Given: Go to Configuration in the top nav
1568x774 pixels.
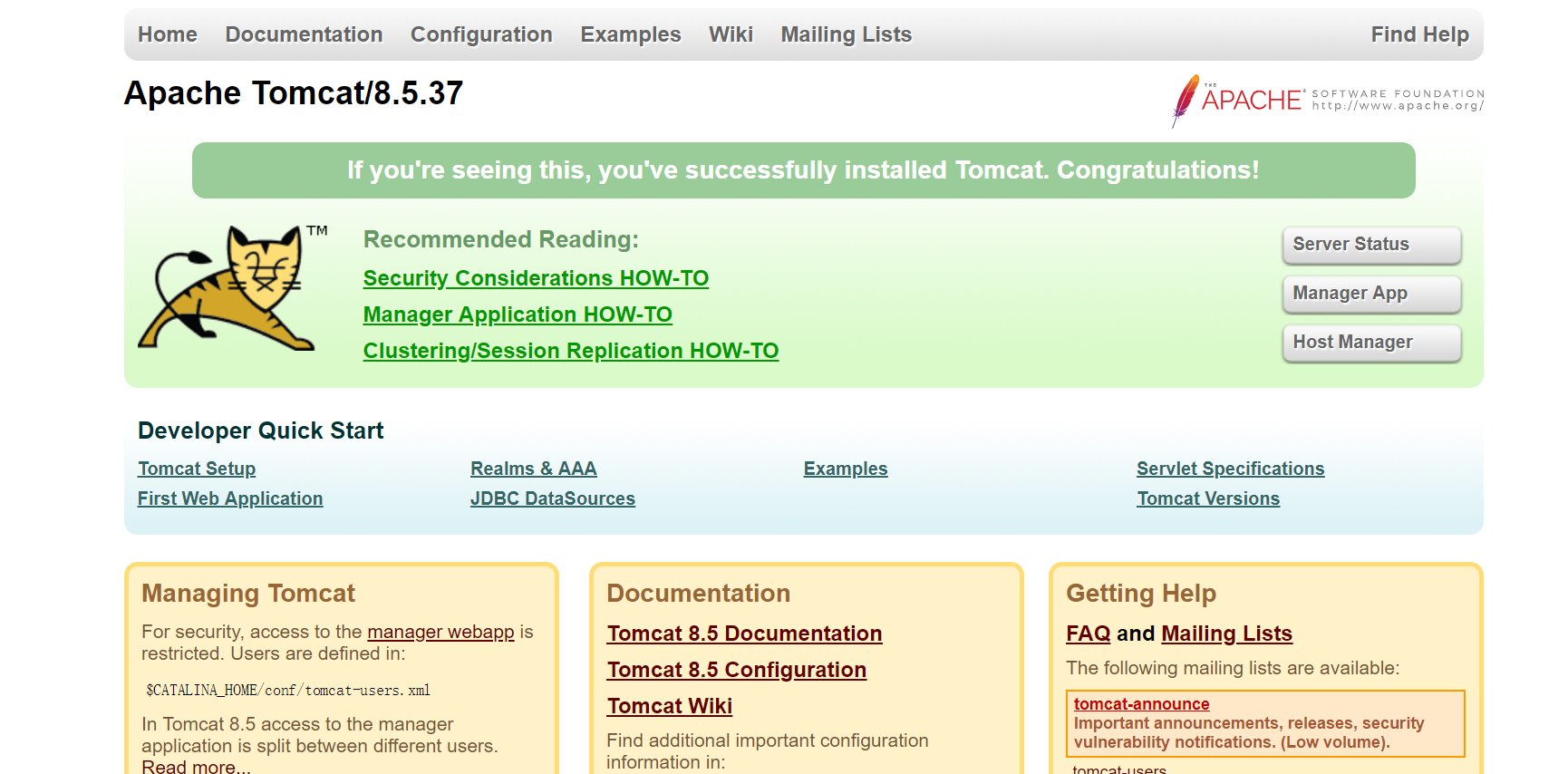Looking at the screenshot, I should point(481,34).
